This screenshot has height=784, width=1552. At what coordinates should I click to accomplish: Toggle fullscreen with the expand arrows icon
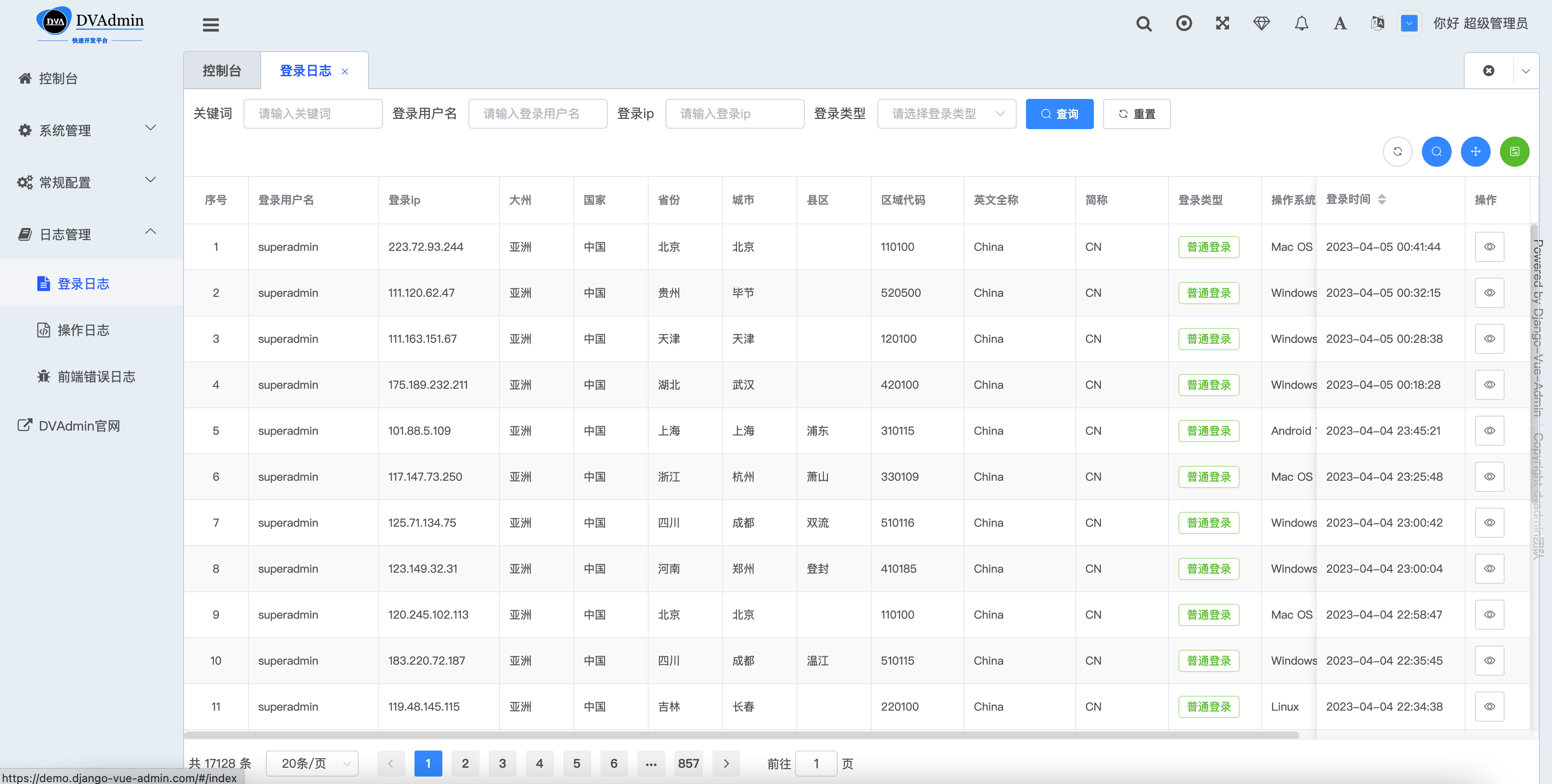tap(1222, 24)
